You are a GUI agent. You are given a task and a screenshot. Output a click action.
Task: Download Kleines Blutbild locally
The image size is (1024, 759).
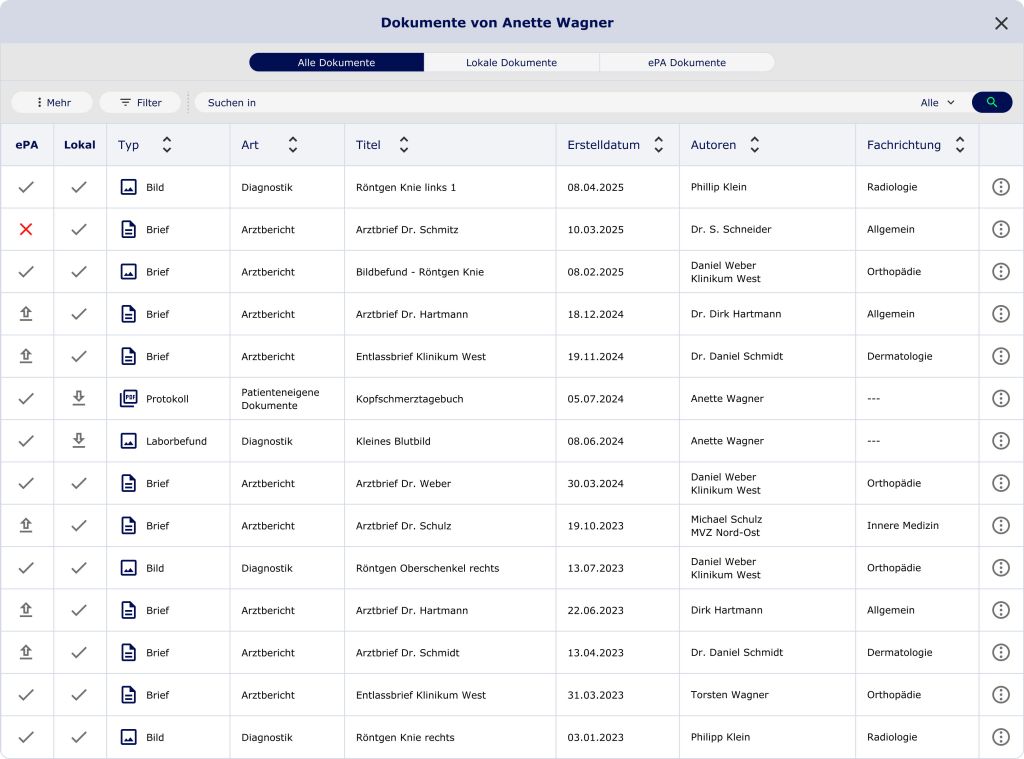[79, 440]
